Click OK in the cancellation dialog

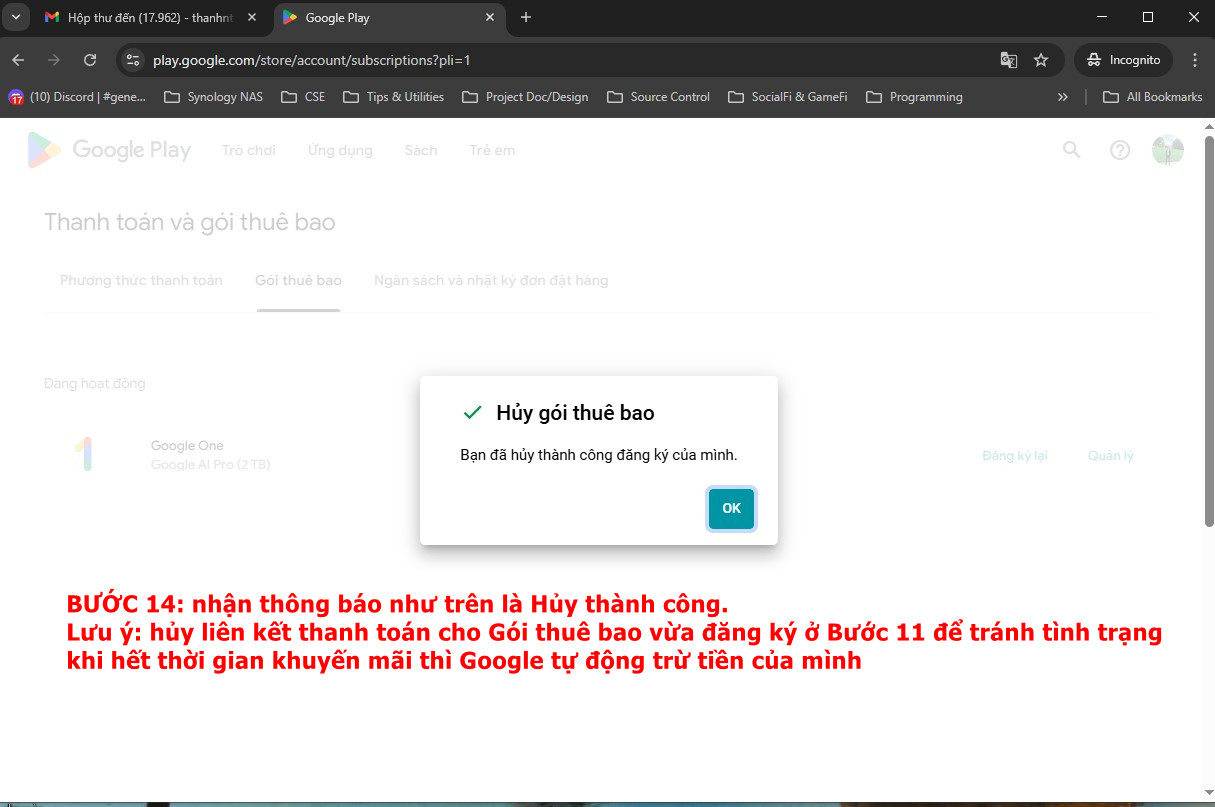click(731, 508)
